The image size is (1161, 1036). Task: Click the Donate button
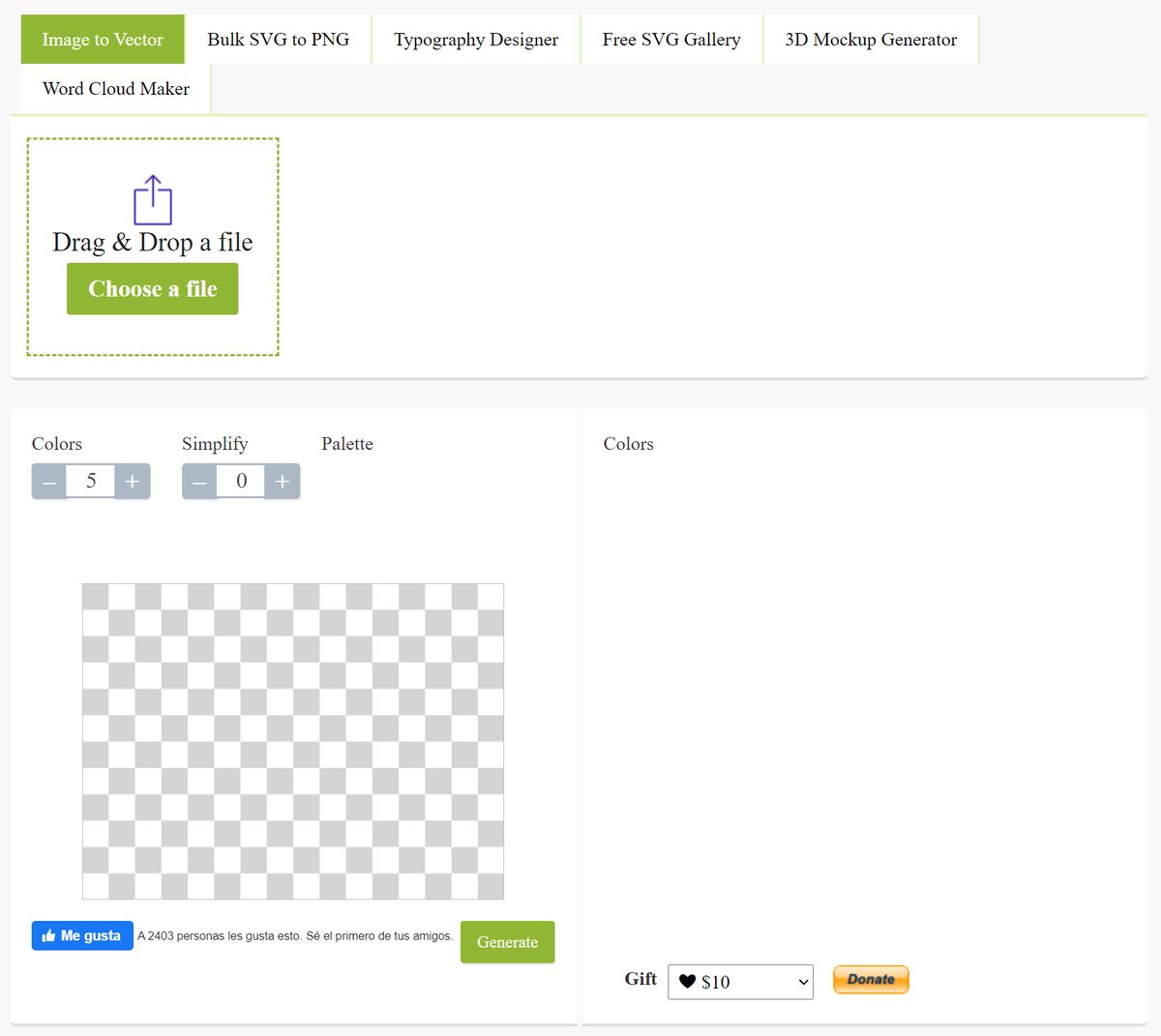(x=870, y=979)
